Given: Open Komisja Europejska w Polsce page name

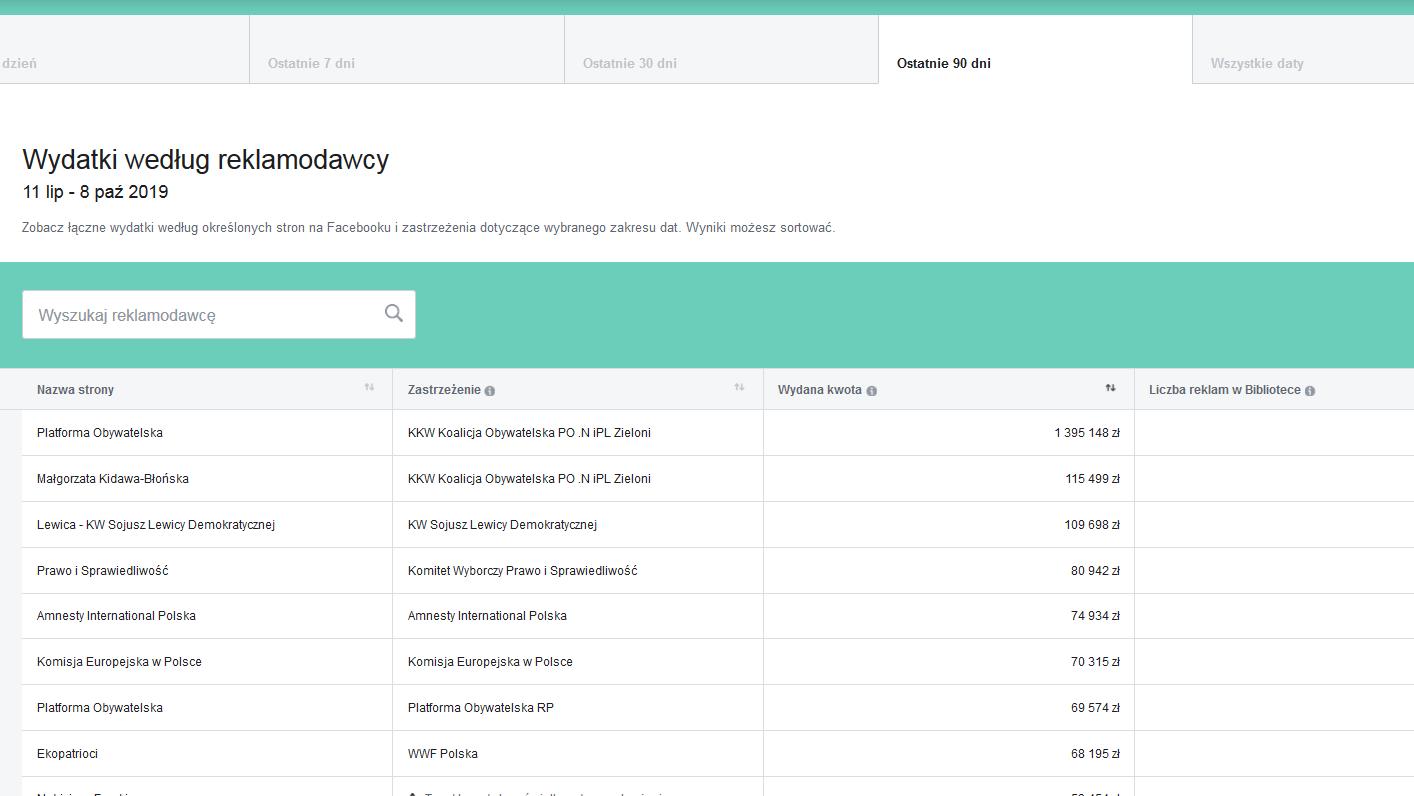Looking at the screenshot, I should (x=119, y=662).
